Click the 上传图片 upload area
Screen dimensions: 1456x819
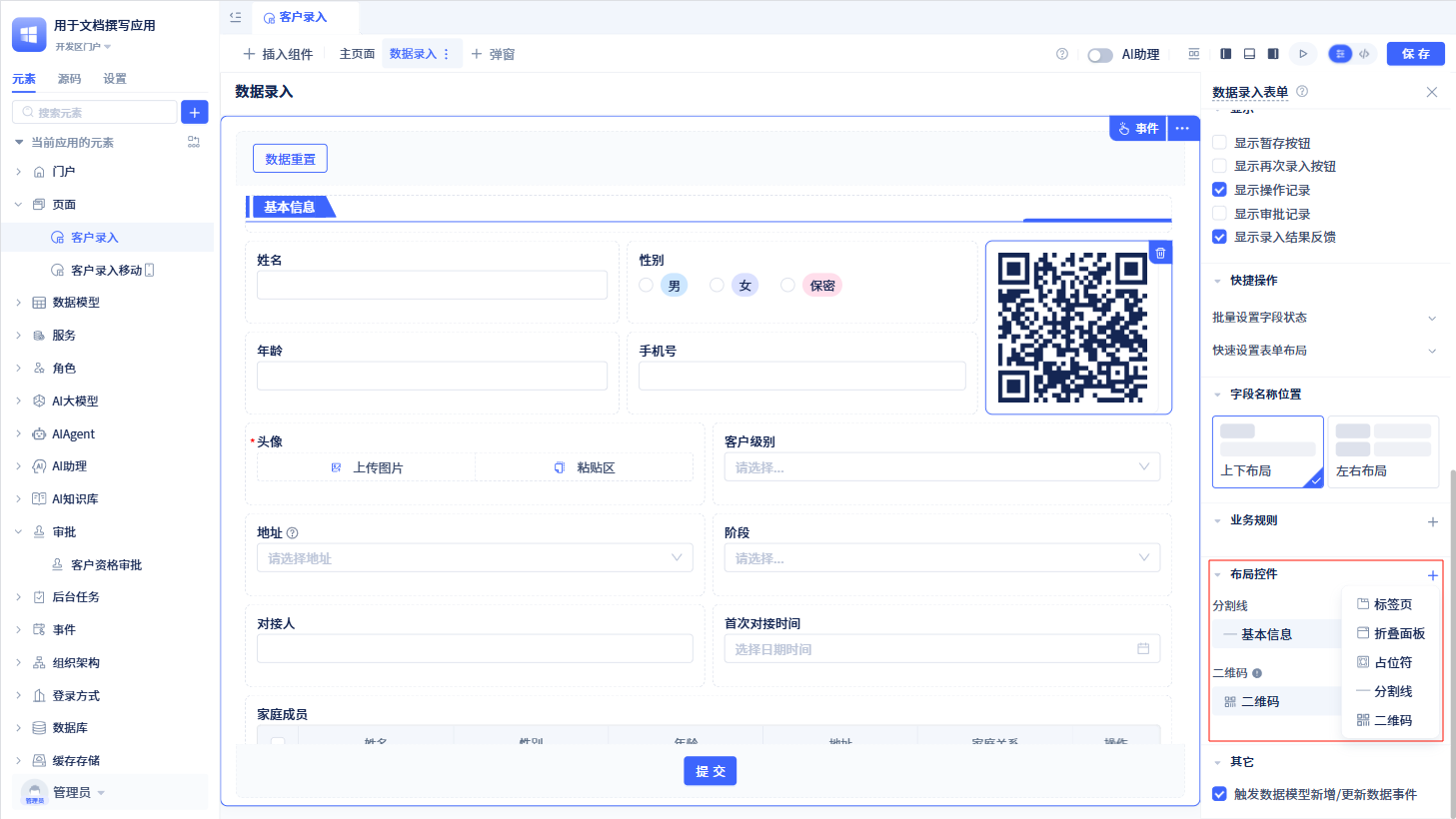(367, 467)
